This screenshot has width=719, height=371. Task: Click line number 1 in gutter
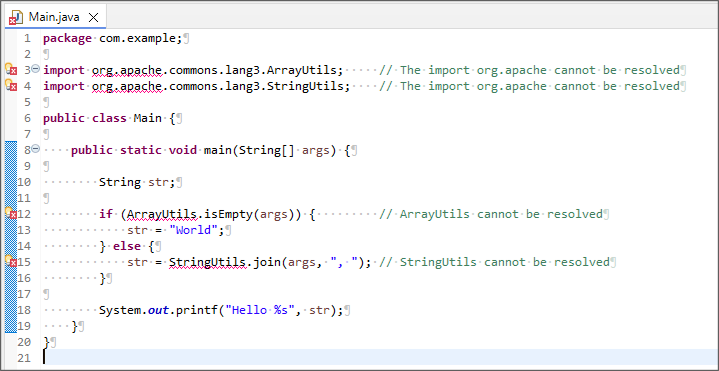click(28, 39)
